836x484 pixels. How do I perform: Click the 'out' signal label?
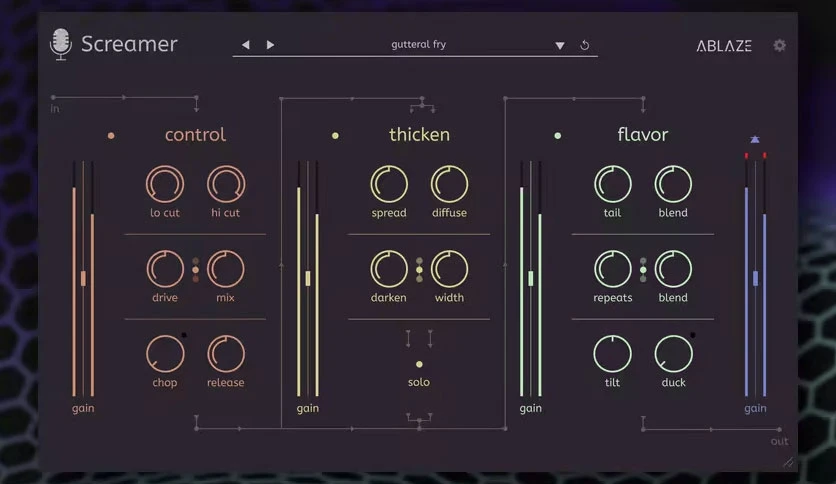[779, 441]
